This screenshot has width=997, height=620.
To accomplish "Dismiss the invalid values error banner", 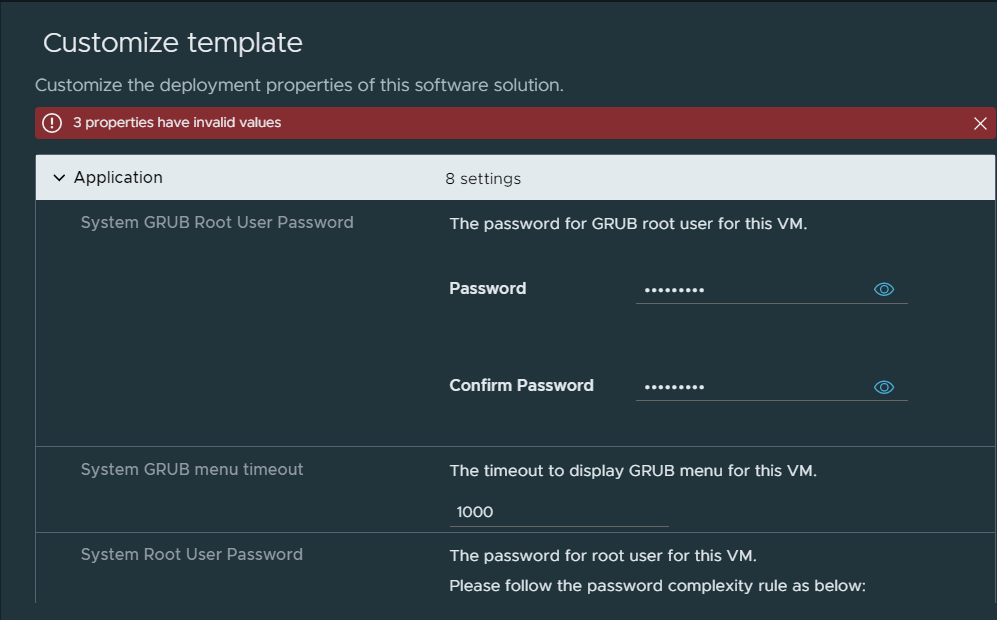I will (980, 123).
